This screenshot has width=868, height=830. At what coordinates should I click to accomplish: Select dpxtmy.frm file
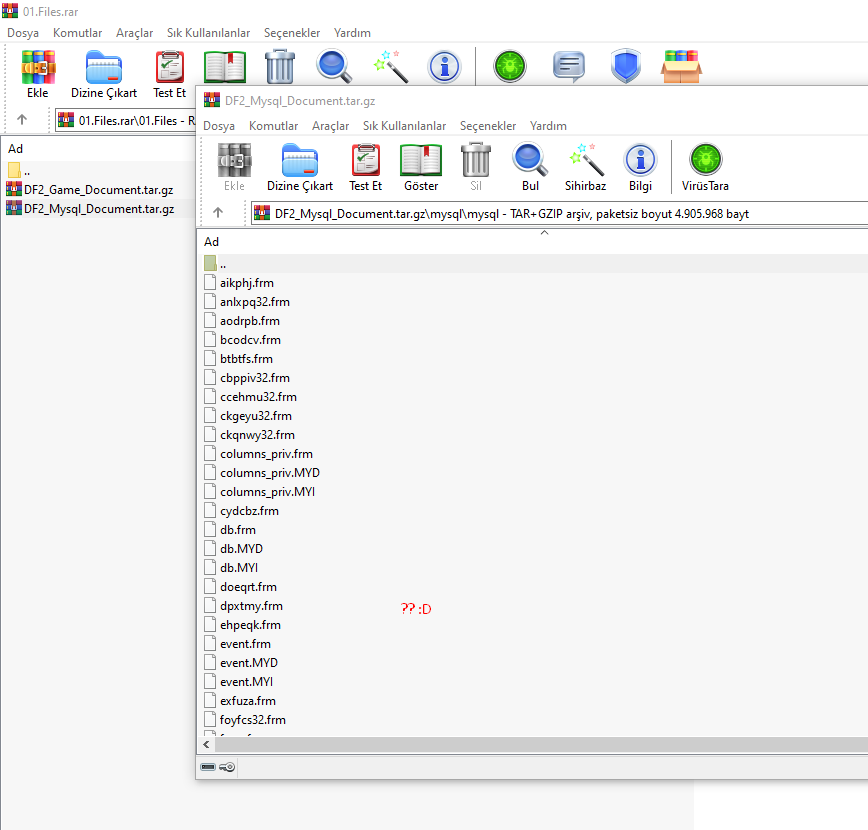(x=244, y=606)
